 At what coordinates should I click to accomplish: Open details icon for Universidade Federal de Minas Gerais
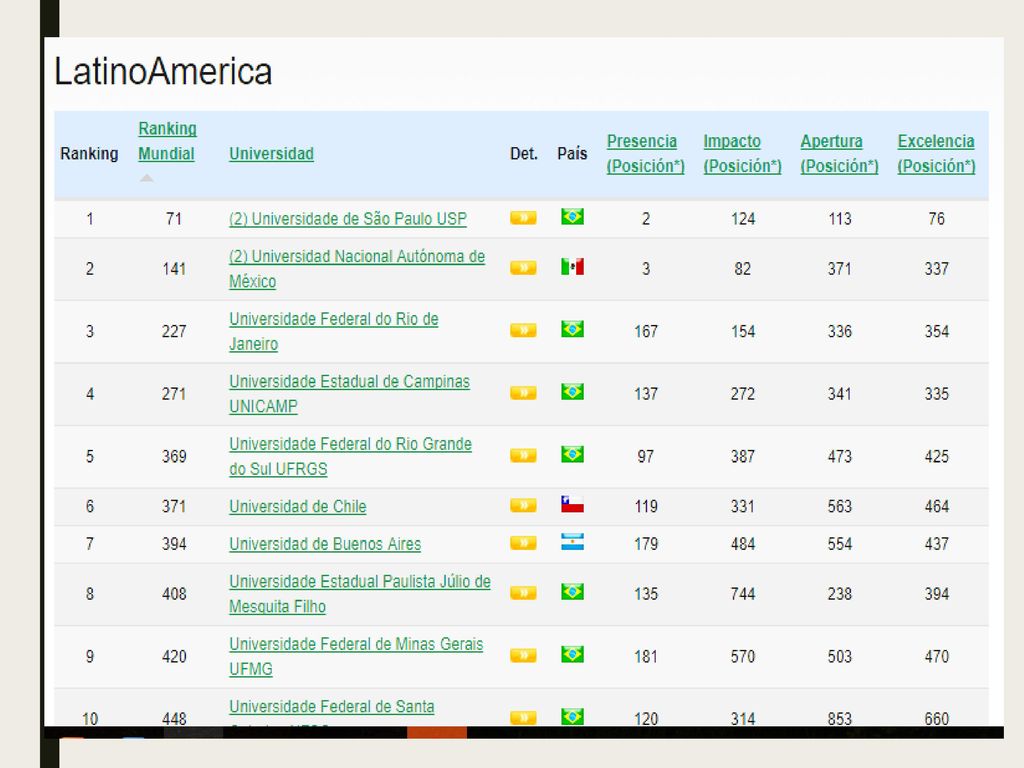click(x=523, y=656)
